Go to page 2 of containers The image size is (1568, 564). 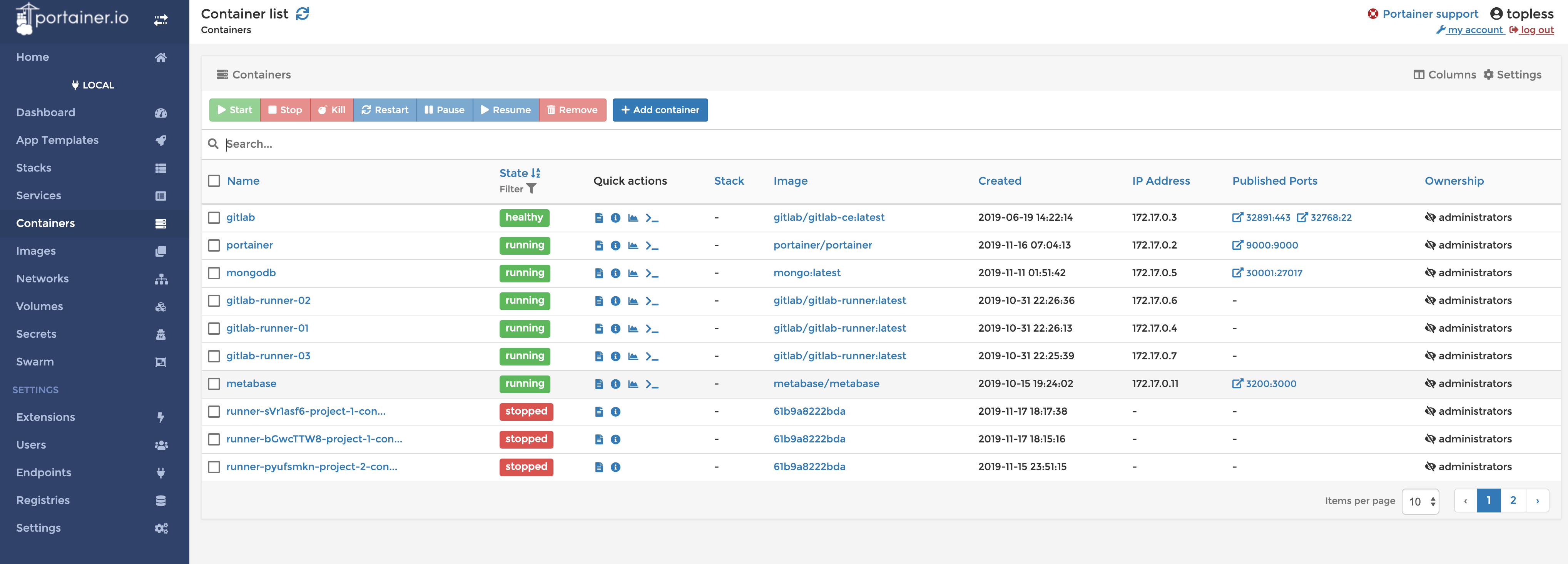(1513, 501)
